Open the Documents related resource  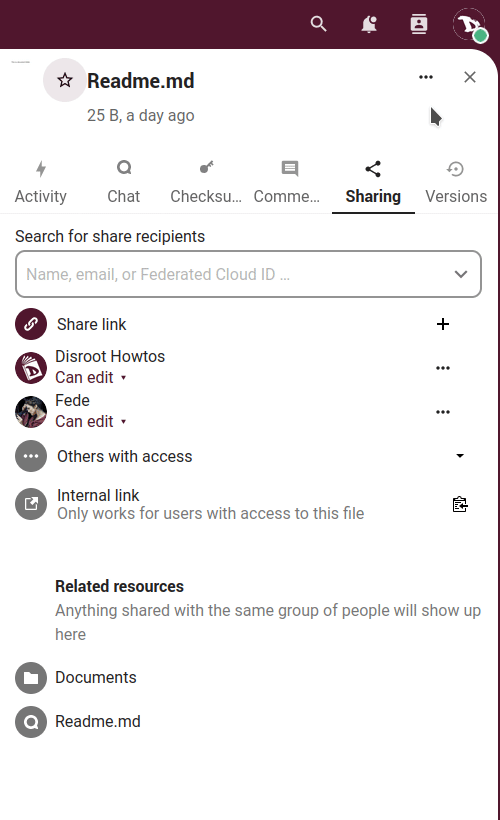point(95,678)
